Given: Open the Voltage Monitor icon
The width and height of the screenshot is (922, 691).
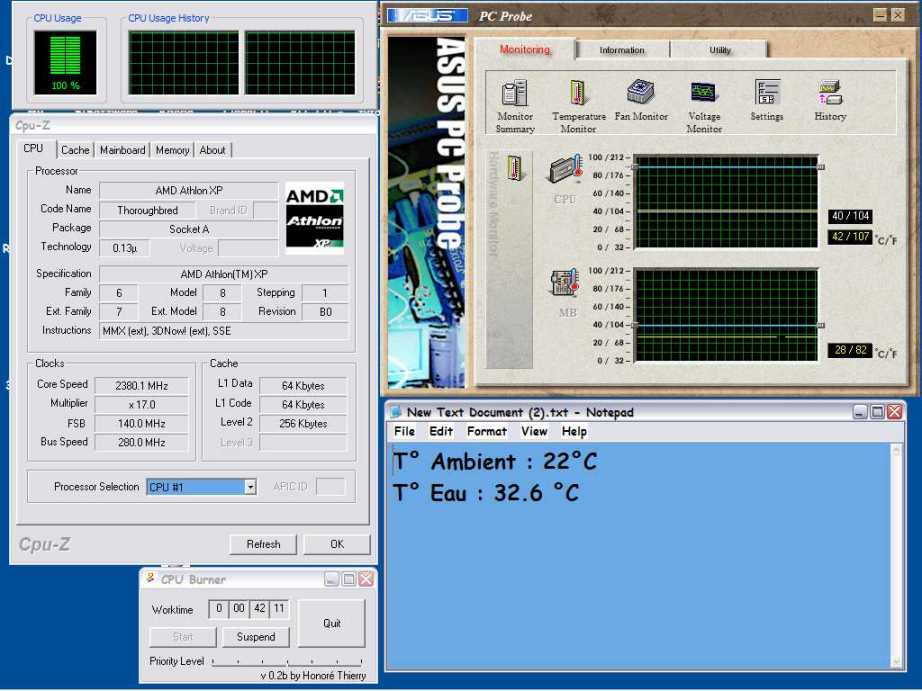Looking at the screenshot, I should click(704, 106).
